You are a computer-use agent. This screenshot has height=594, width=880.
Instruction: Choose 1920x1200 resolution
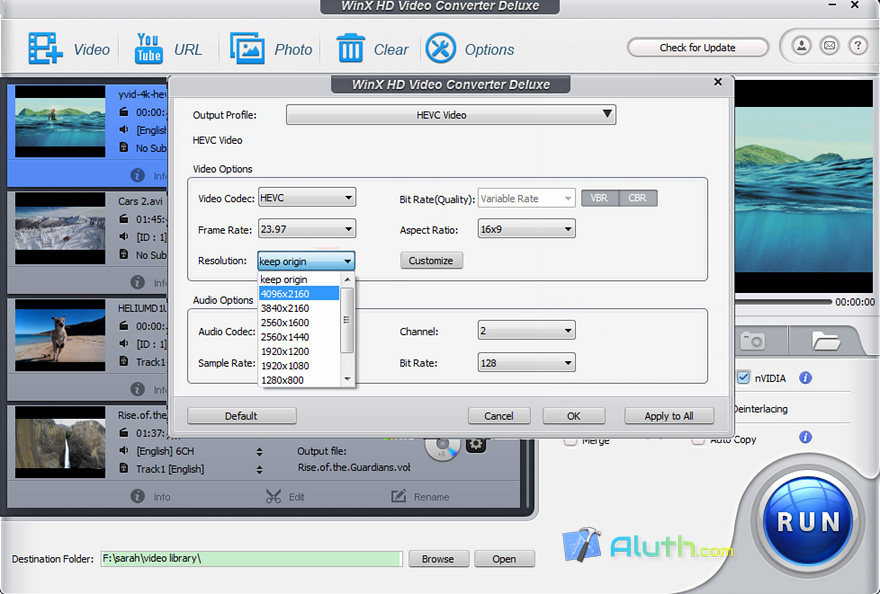tap(299, 351)
